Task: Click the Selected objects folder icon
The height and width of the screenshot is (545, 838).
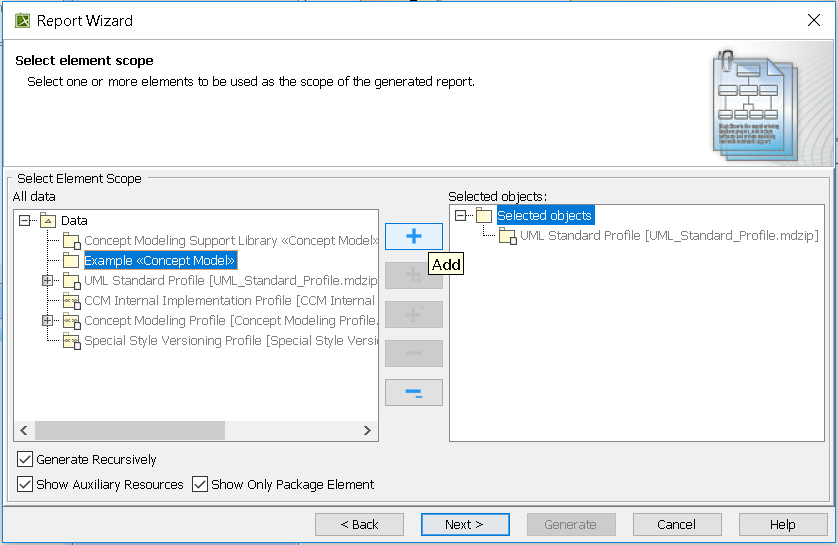Action: (x=484, y=216)
